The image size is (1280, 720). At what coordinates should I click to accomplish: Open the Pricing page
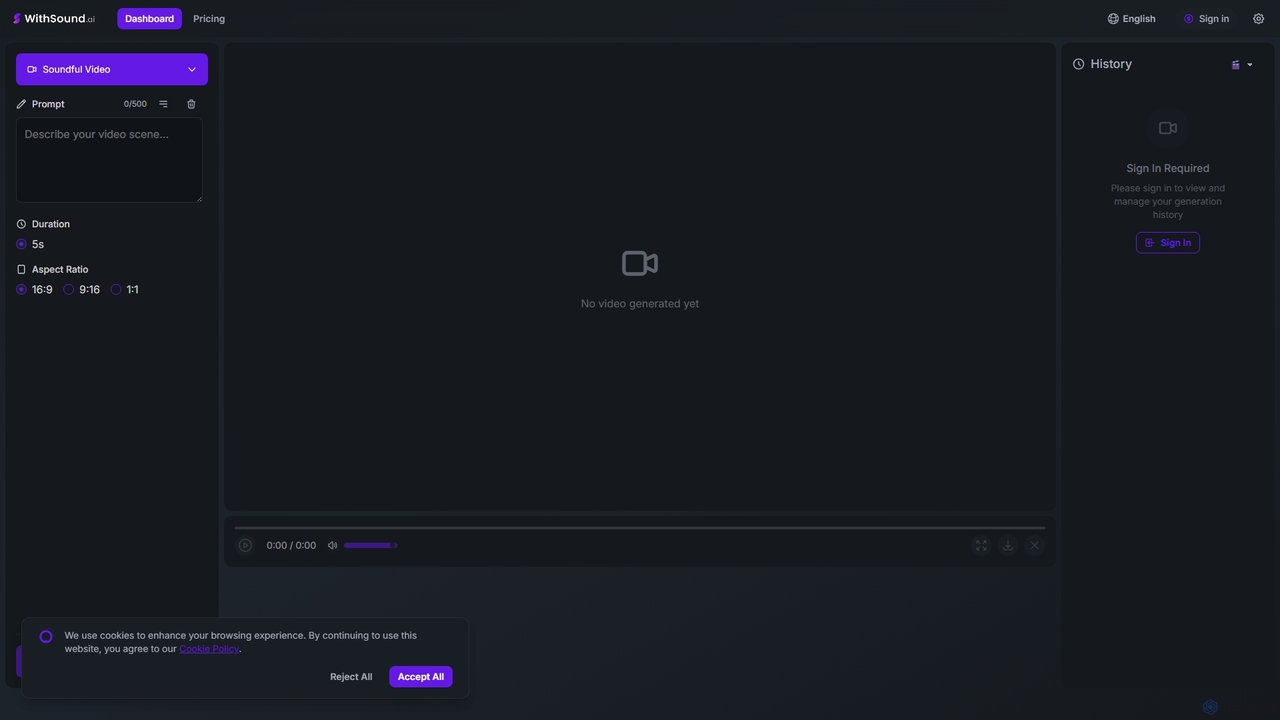[x=209, y=19]
